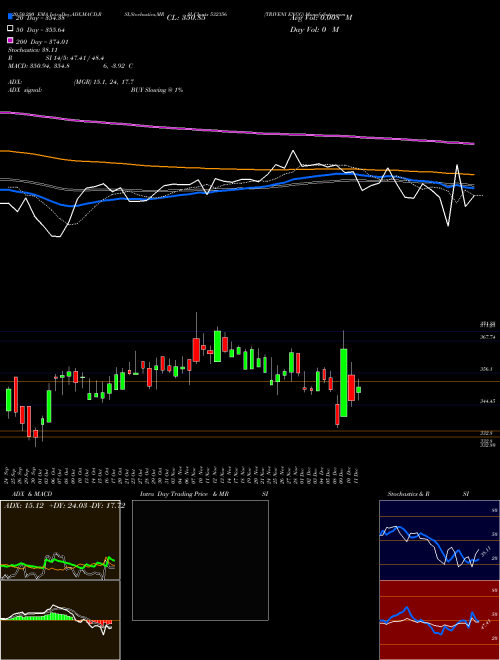The image size is (500, 660).
Task: Click the last green candlestick on the chart
Action: click(x=359, y=390)
